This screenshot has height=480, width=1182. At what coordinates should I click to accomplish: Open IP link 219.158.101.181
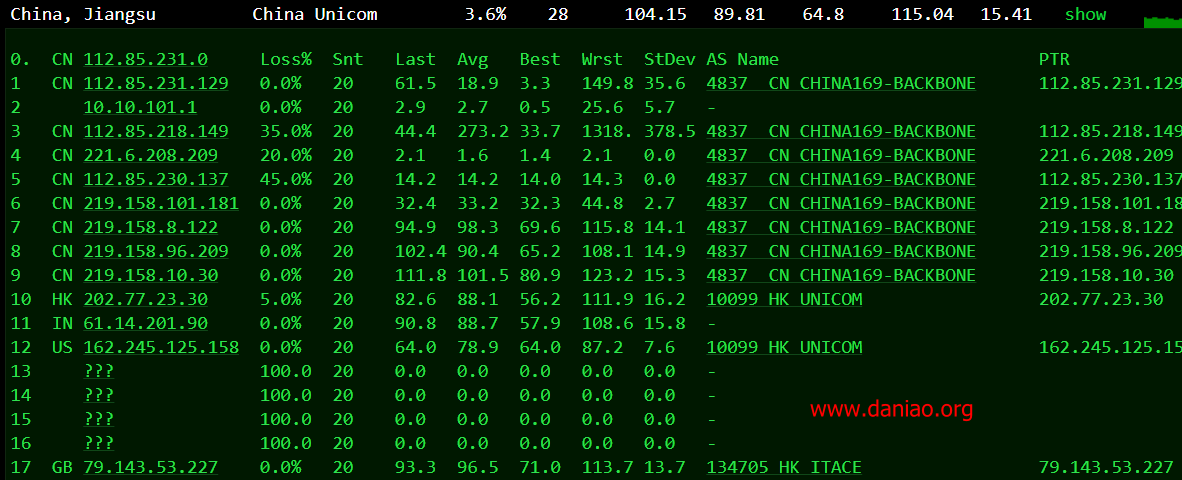point(161,203)
